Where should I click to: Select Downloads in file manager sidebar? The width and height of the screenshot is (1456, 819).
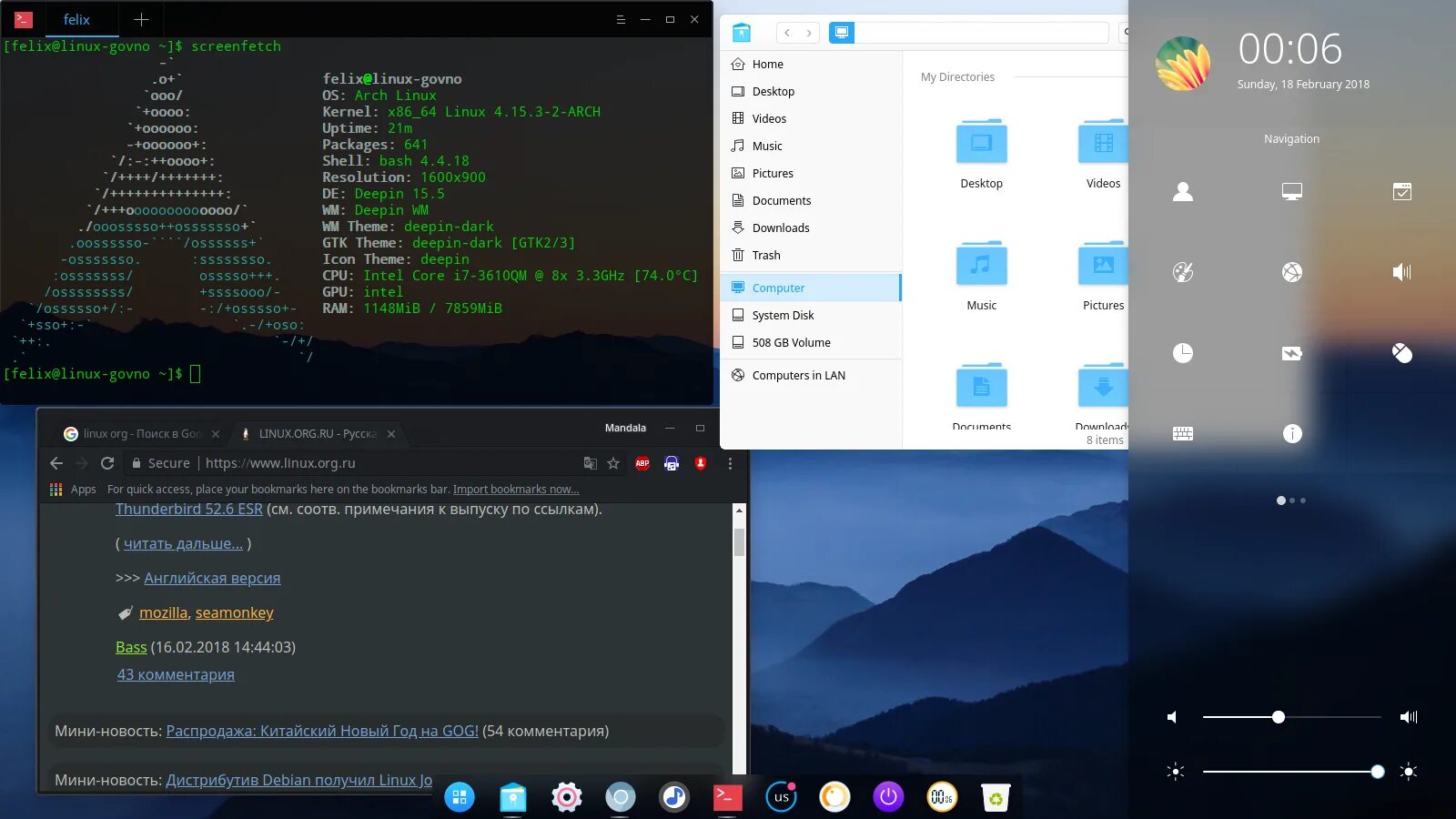(x=811, y=228)
